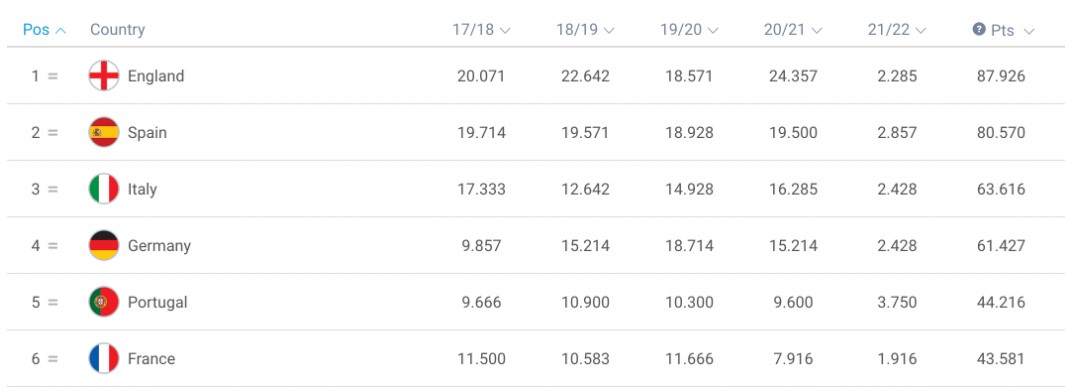The height and width of the screenshot is (389, 1065).
Task: Click the France flag icon
Action: point(104,358)
